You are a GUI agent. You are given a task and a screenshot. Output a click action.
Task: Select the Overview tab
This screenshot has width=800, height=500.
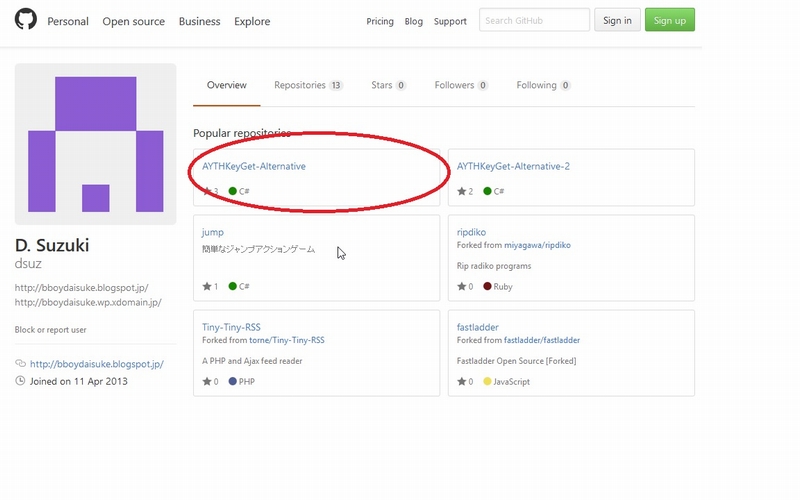[x=227, y=85]
